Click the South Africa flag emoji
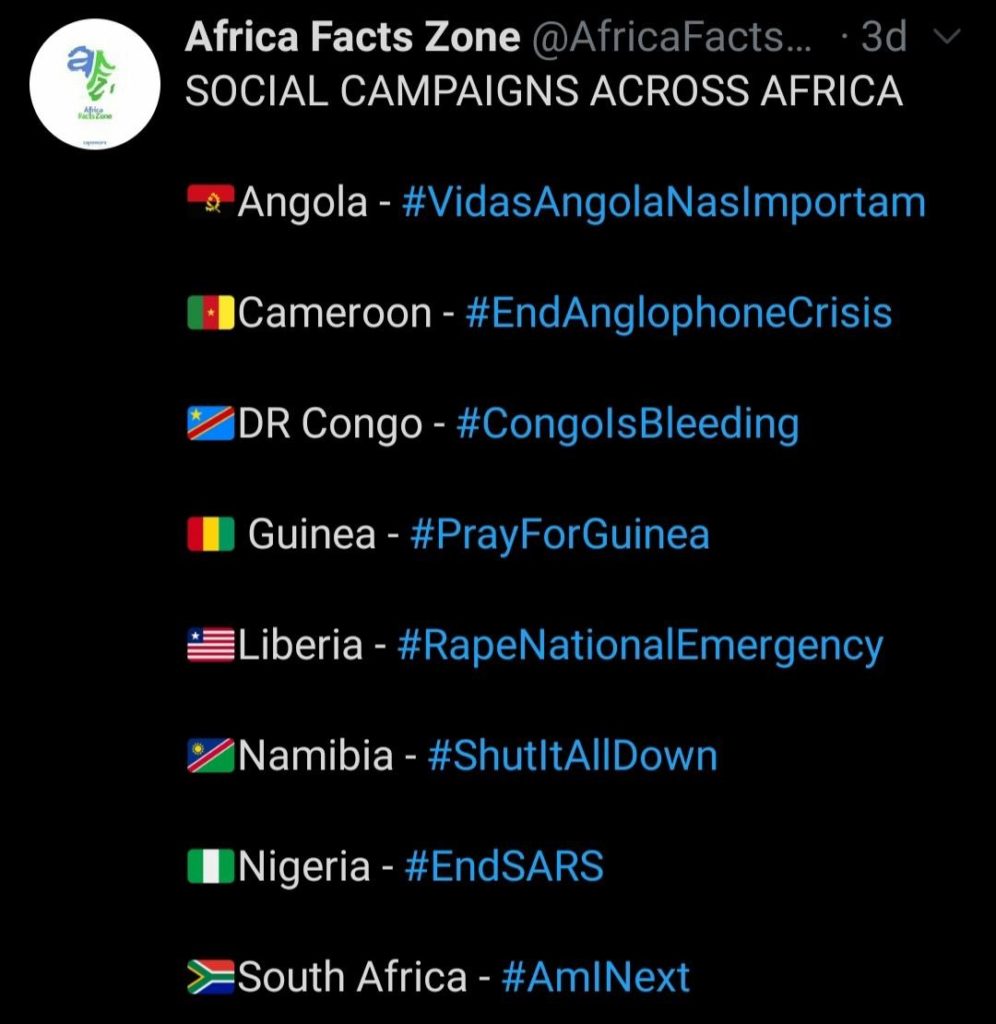The height and width of the screenshot is (1024, 996). coord(208,976)
